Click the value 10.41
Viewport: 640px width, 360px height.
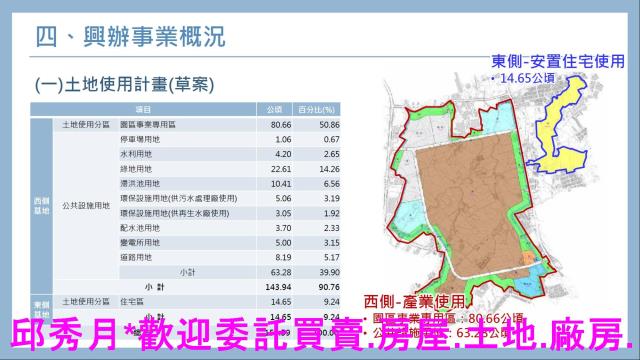click(x=281, y=184)
